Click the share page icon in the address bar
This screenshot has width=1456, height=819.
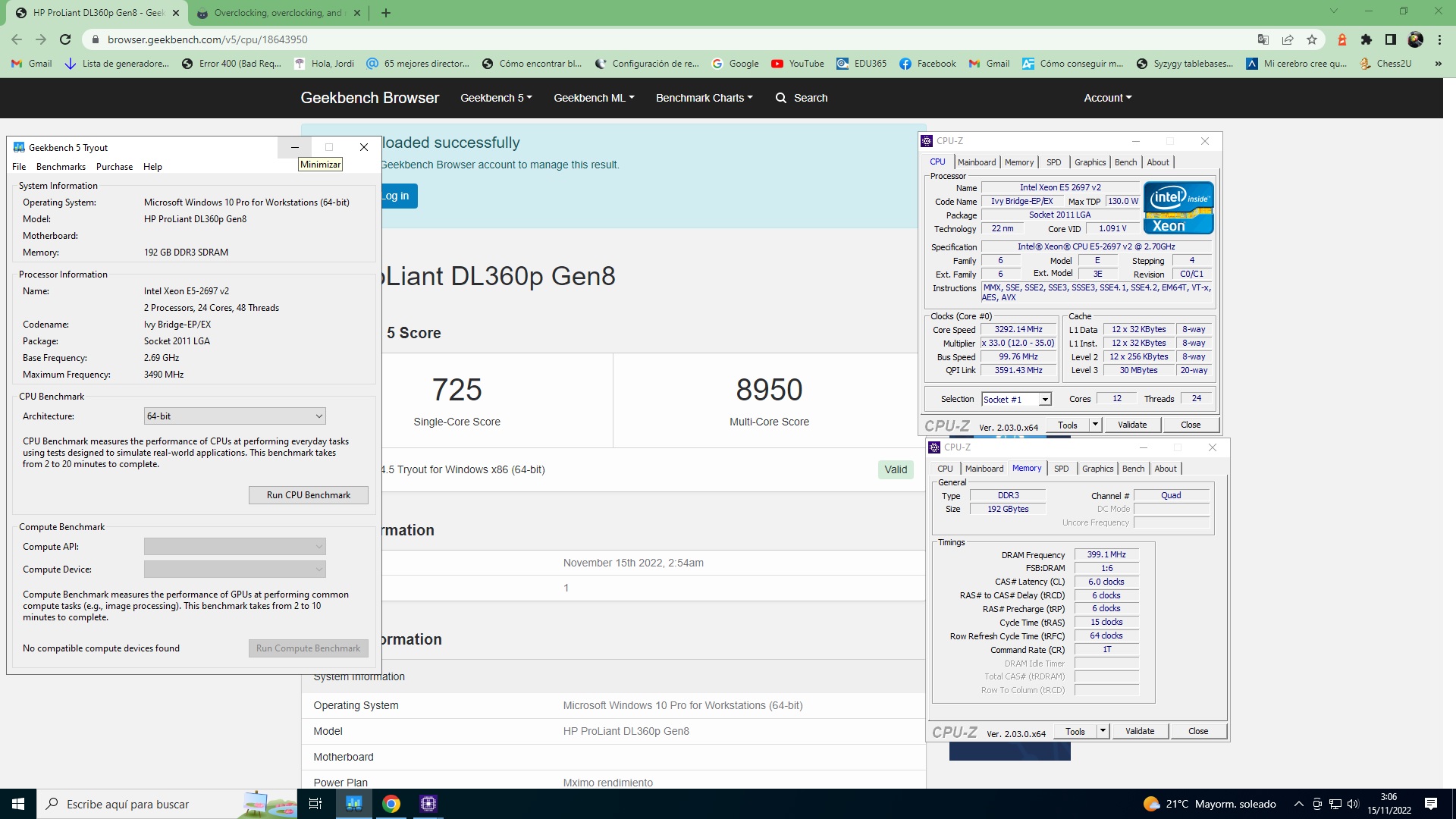click(x=1288, y=39)
